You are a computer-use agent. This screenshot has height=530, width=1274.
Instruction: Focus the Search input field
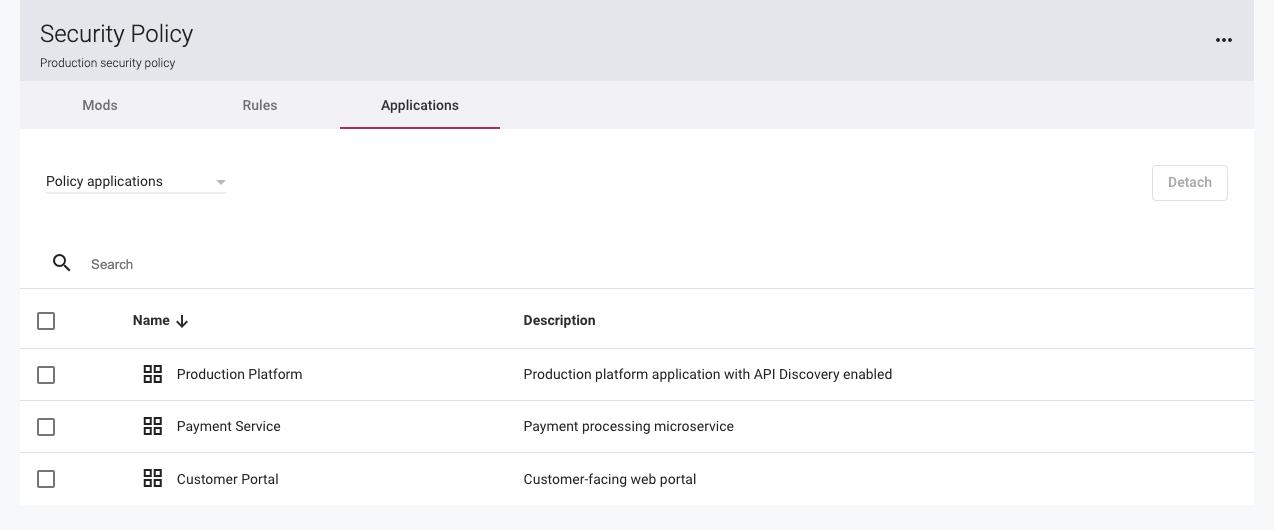[x=660, y=264]
